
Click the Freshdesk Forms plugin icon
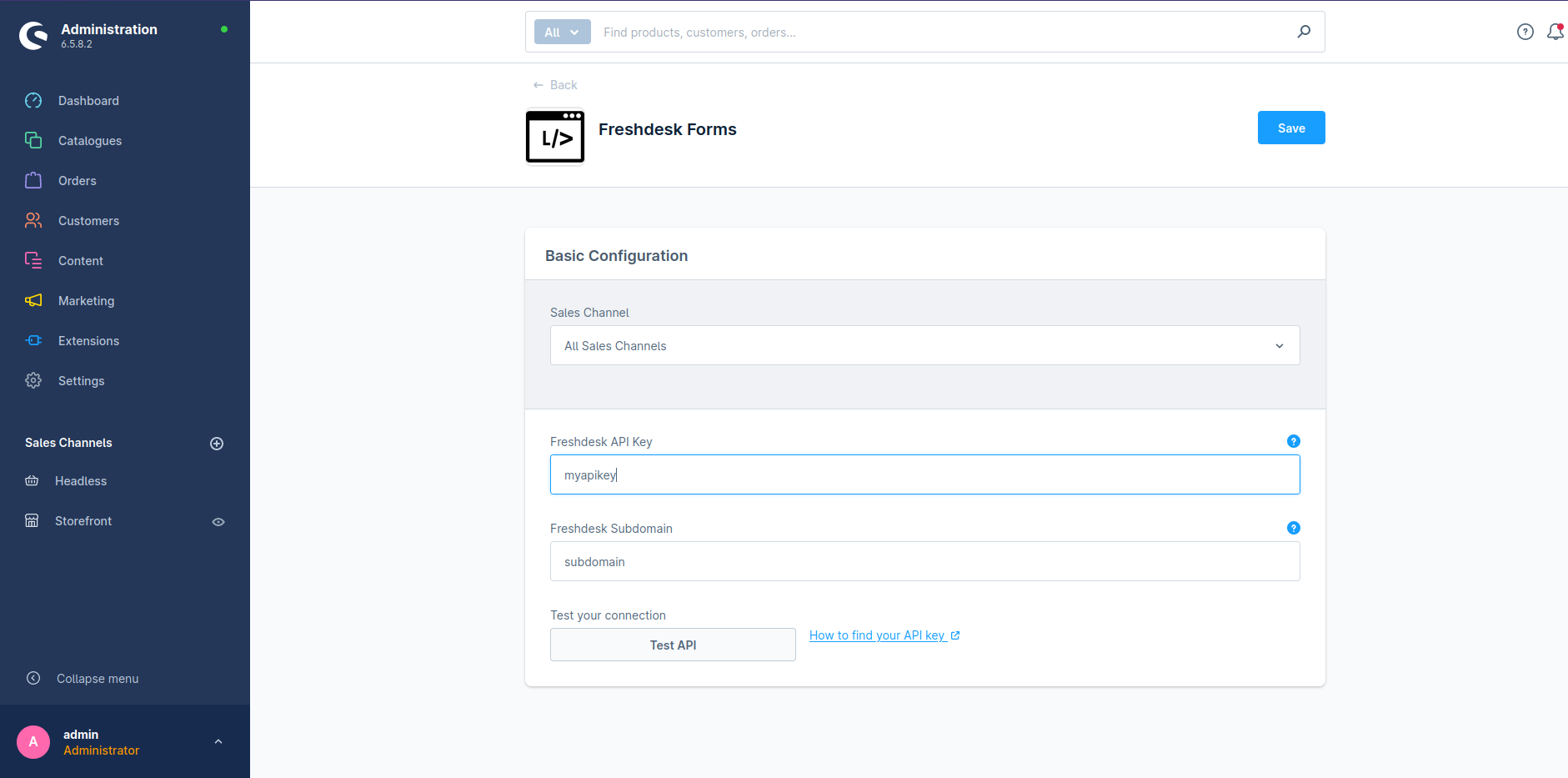tap(555, 137)
